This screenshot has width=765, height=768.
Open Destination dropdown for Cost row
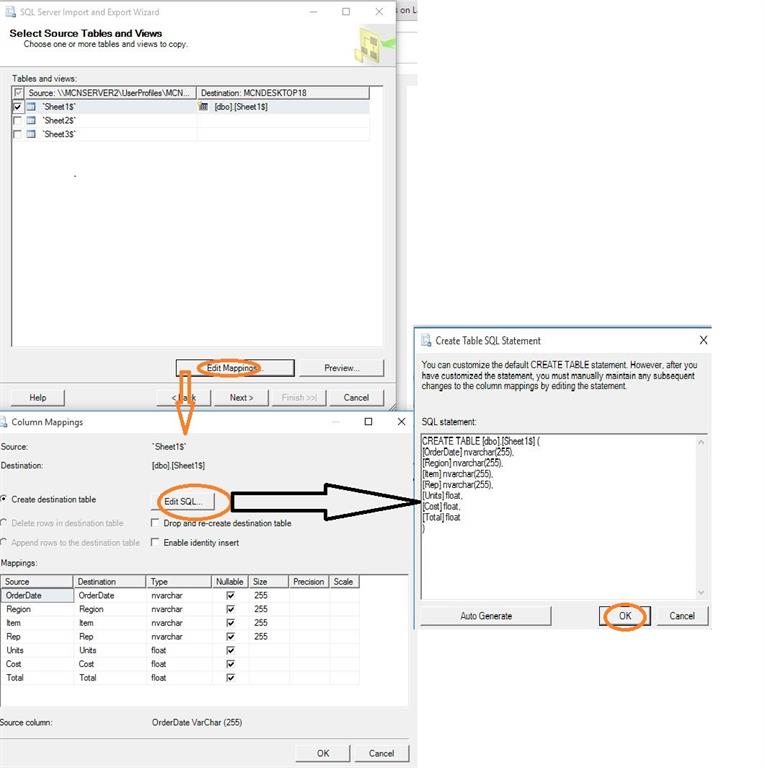[109, 664]
